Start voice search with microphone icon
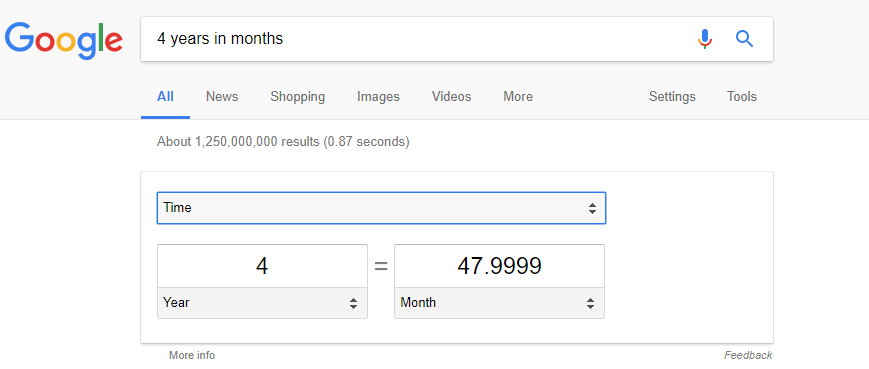Image resolution: width=869 pixels, height=369 pixels. pyautogui.click(x=704, y=39)
